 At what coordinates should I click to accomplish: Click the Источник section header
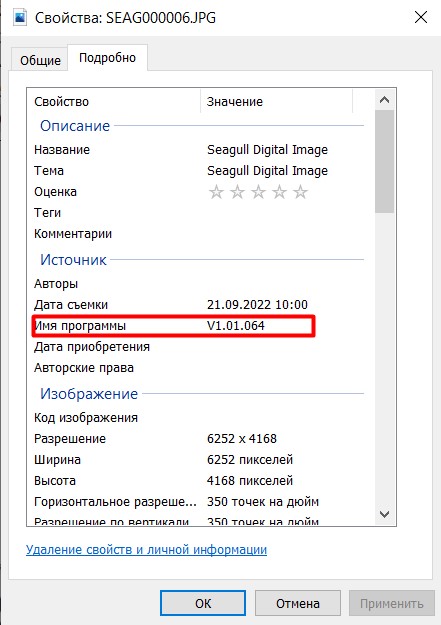click(x=73, y=260)
